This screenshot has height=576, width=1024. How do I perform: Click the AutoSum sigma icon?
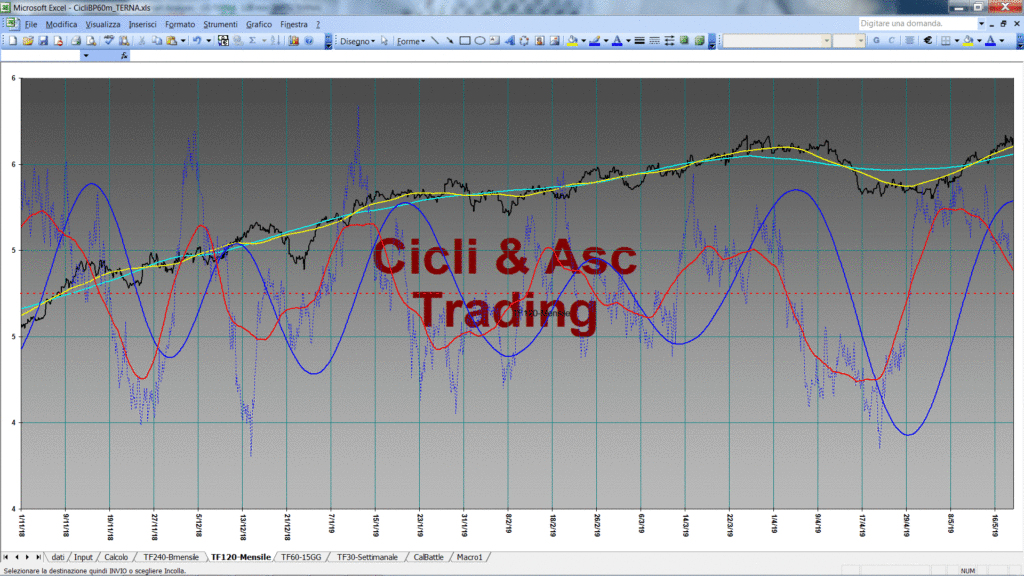pyautogui.click(x=252, y=40)
